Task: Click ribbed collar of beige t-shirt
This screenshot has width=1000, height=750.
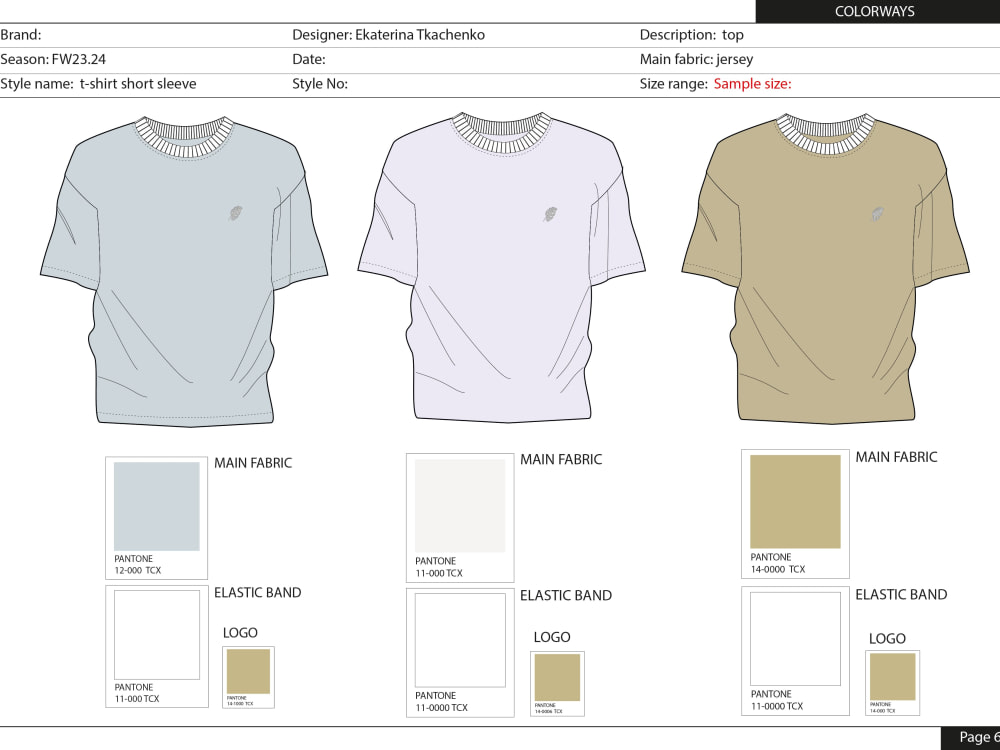Action: pyautogui.click(x=826, y=135)
